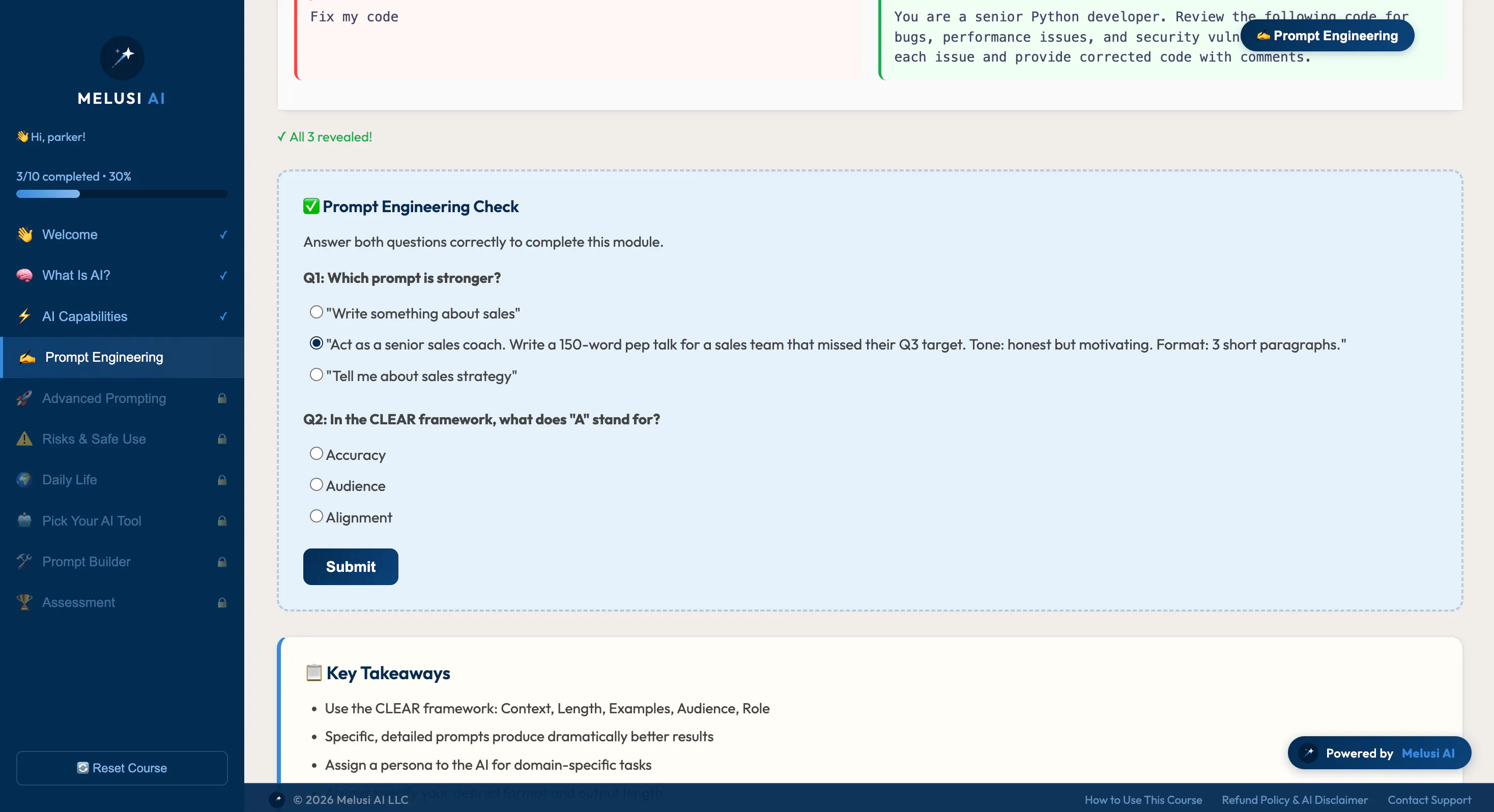Click the Q2 CLEAR framework question text
This screenshot has height=812, width=1494.
point(481,419)
